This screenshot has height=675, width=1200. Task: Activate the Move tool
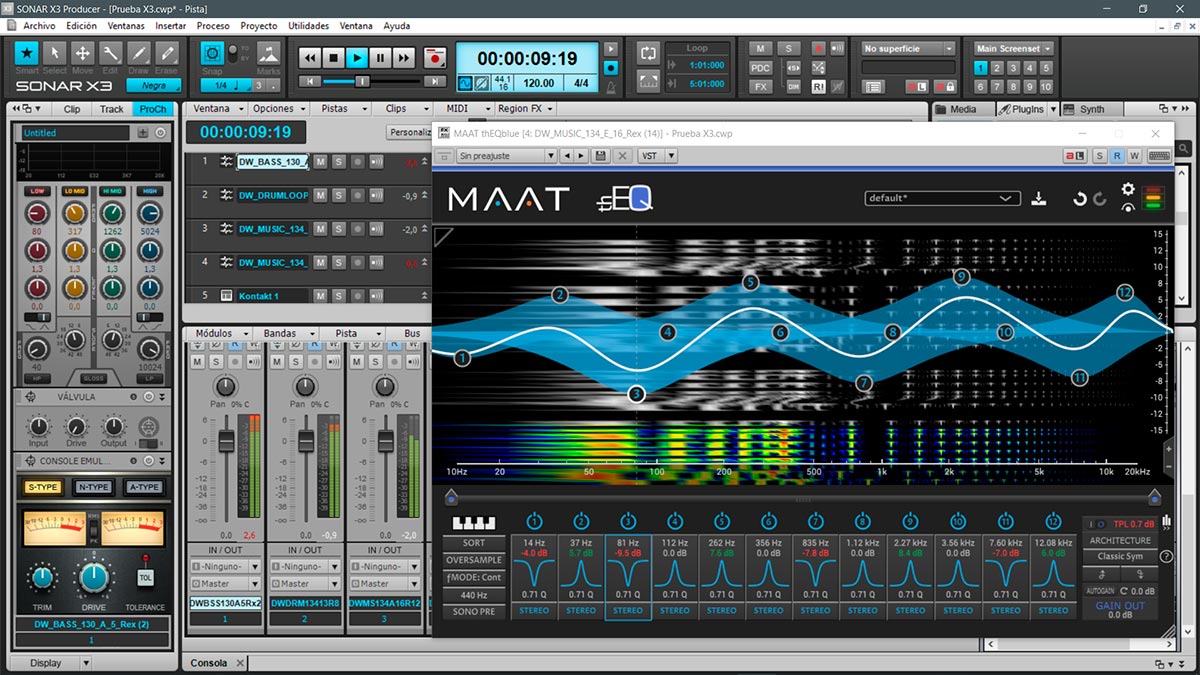tap(83, 53)
